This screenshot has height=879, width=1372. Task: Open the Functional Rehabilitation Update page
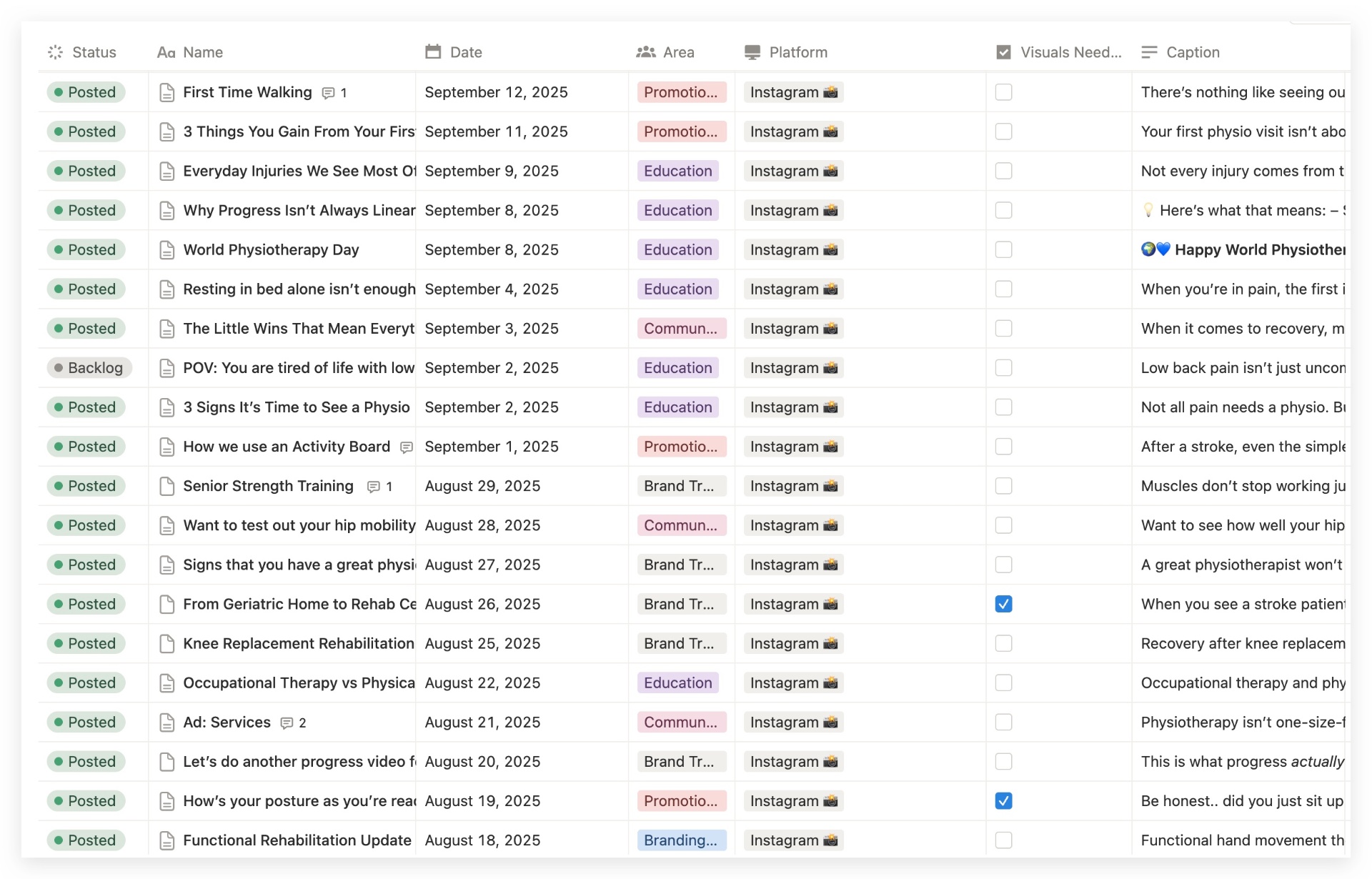click(x=297, y=840)
